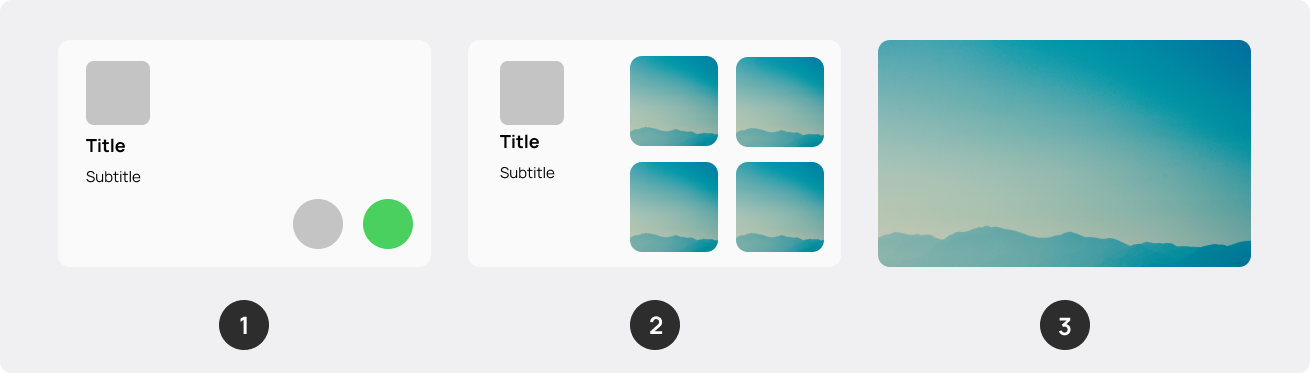
Task: Click the Subtitle text in card 2
Action: pos(527,173)
